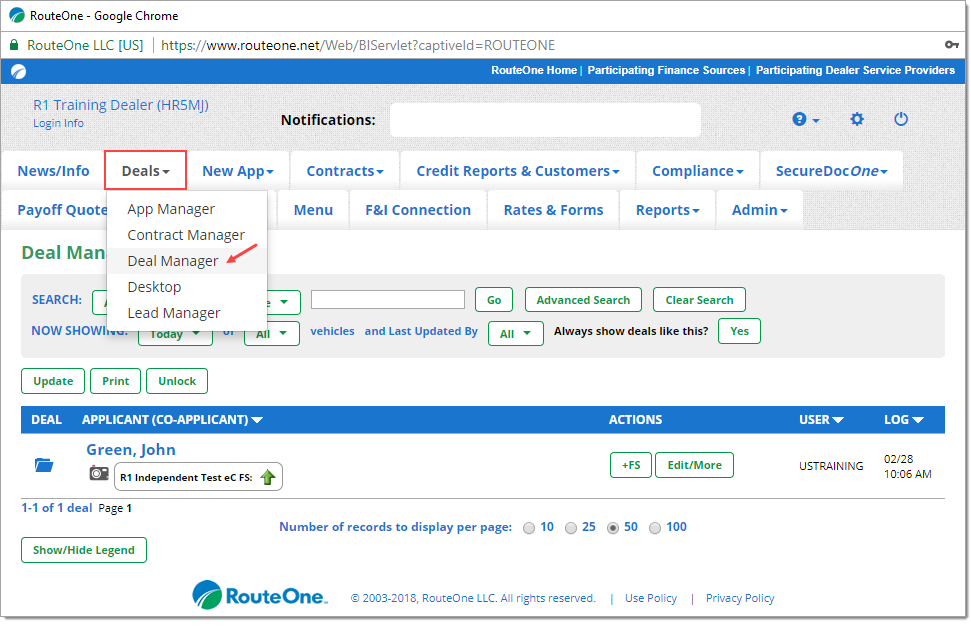Screen dimensions: 971x632
Task: Click the +FS action button
Action: 631,465
